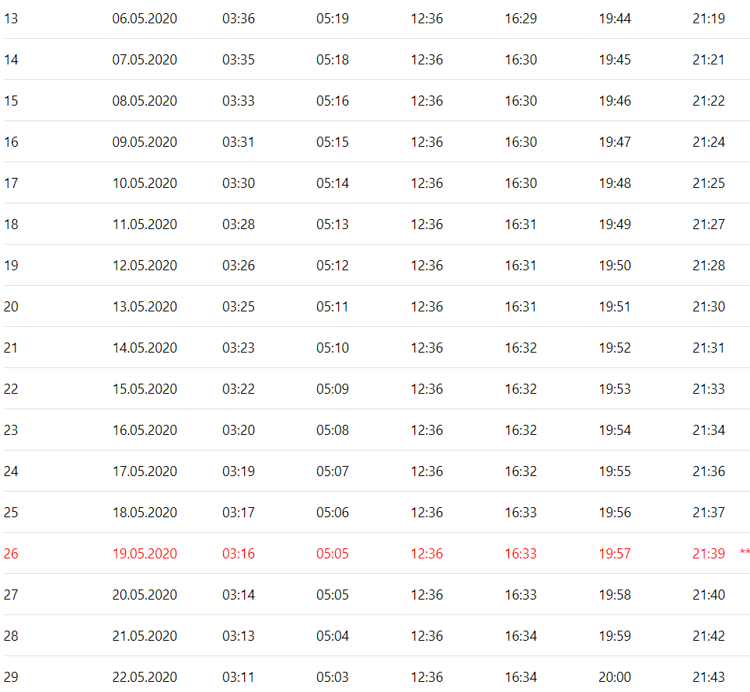Click the 03:25 time on 13.05.2020
750x692 pixels.
pyautogui.click(x=238, y=306)
